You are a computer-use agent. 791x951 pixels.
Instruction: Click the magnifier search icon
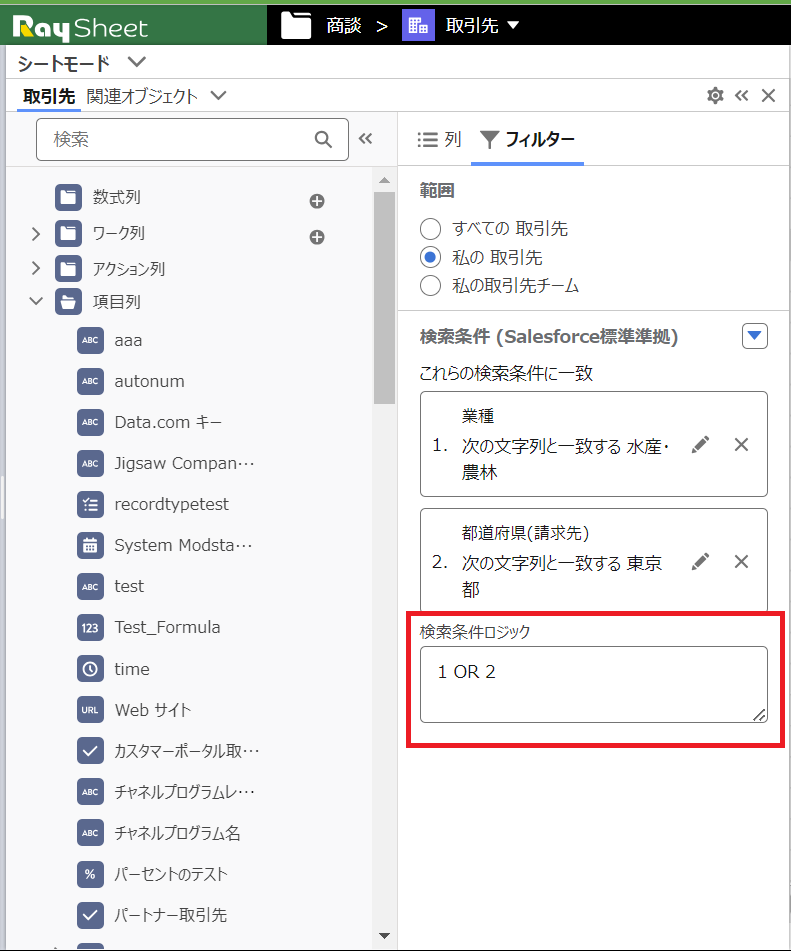tap(323, 139)
